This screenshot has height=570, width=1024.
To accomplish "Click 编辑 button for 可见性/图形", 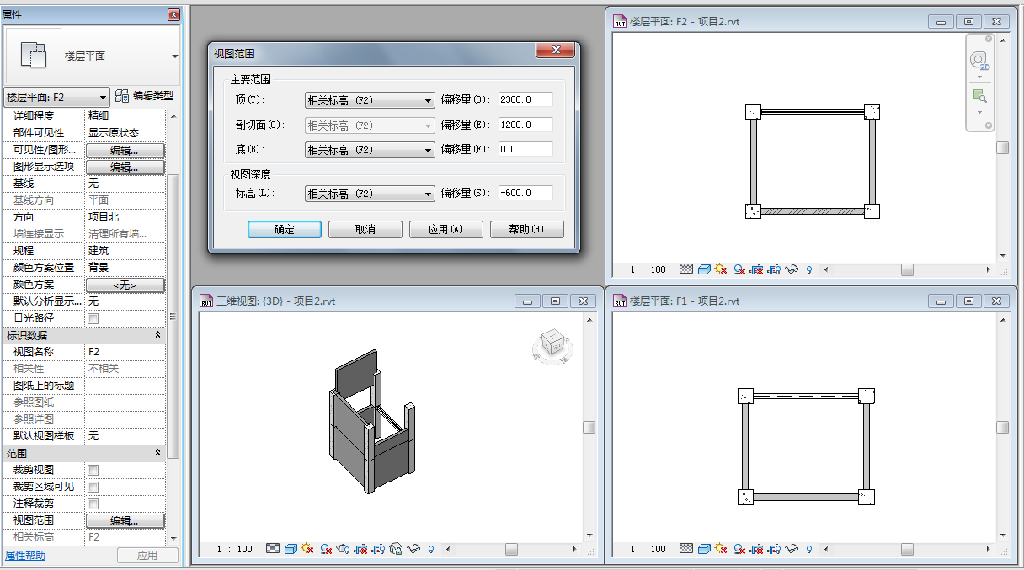I will 125,150.
